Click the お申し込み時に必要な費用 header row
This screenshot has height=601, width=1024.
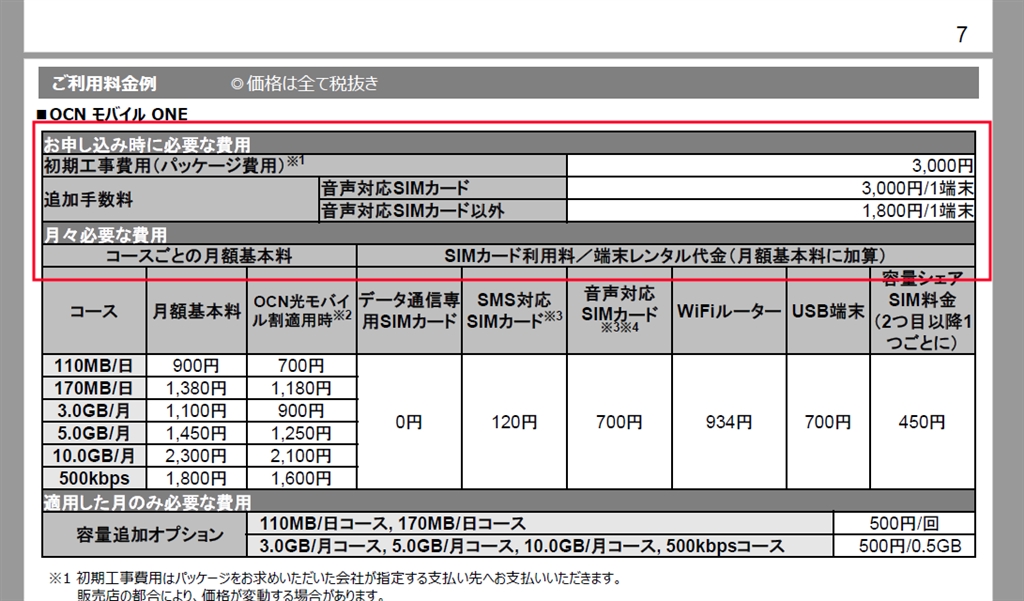509,143
